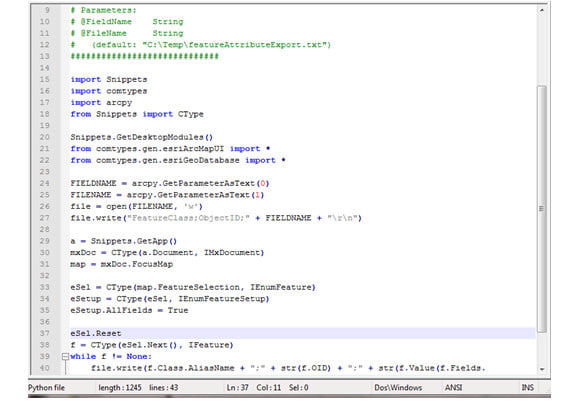Click the scrollbar down arrow
This screenshot has height=401, width=580.
pos(542,369)
